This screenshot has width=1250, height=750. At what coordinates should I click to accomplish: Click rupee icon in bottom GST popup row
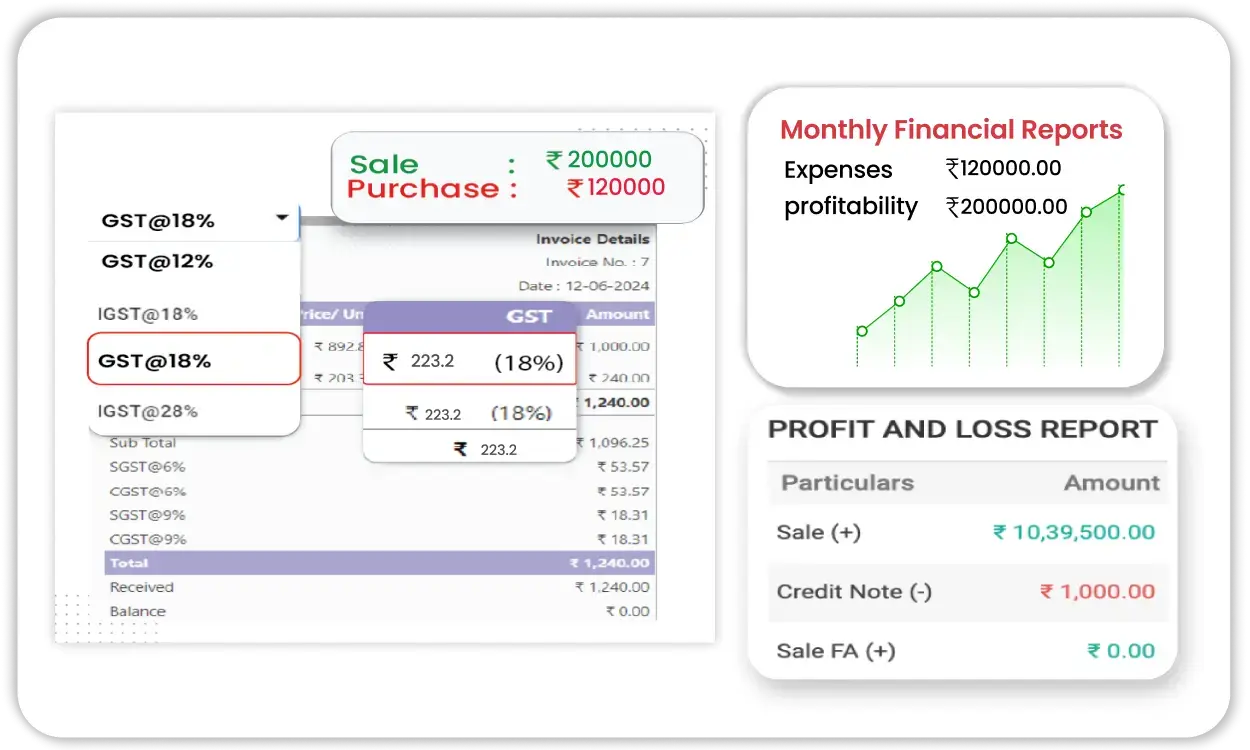coord(460,450)
